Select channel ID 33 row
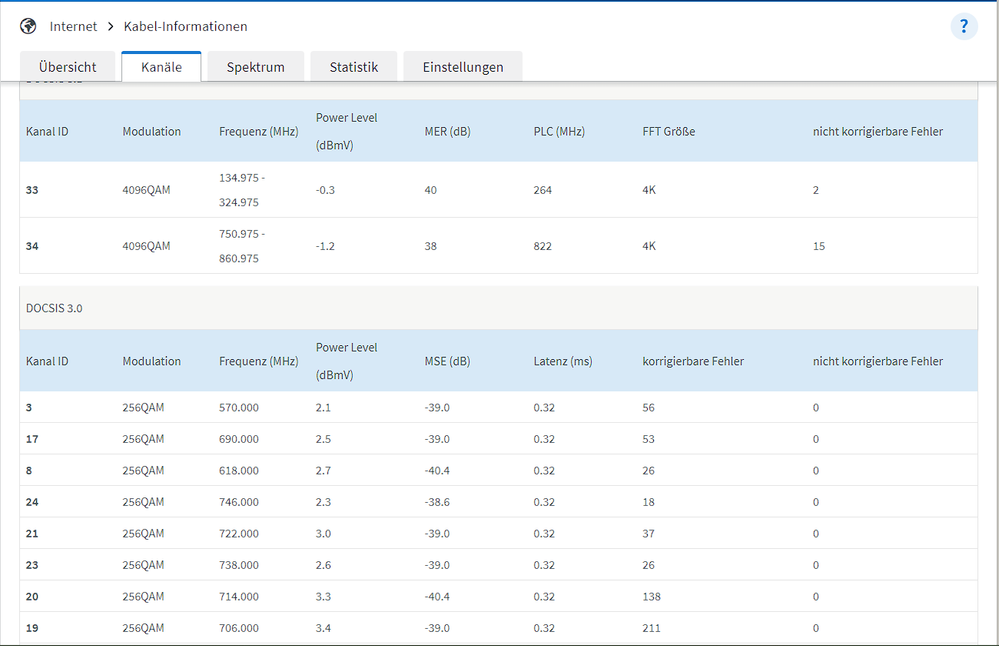The height and width of the screenshot is (646, 999). click(32, 190)
